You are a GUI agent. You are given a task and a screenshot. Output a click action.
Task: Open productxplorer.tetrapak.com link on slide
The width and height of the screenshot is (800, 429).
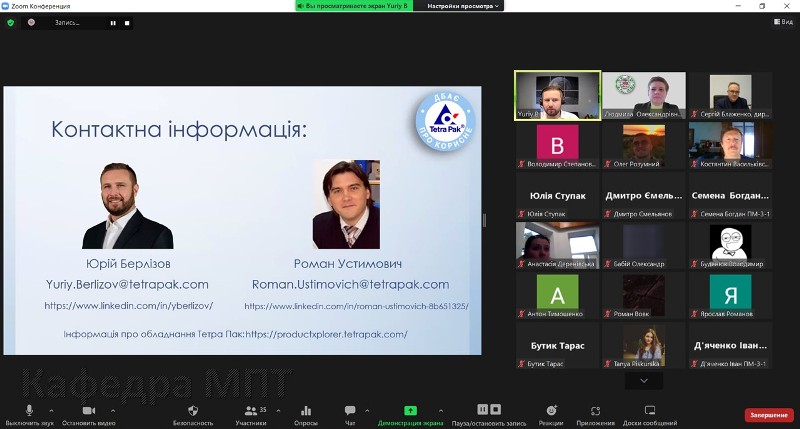327,334
